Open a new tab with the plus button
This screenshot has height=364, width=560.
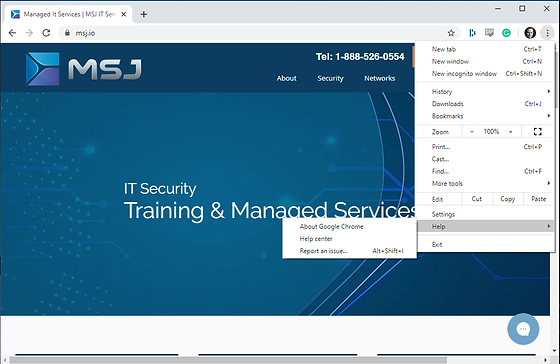click(144, 14)
